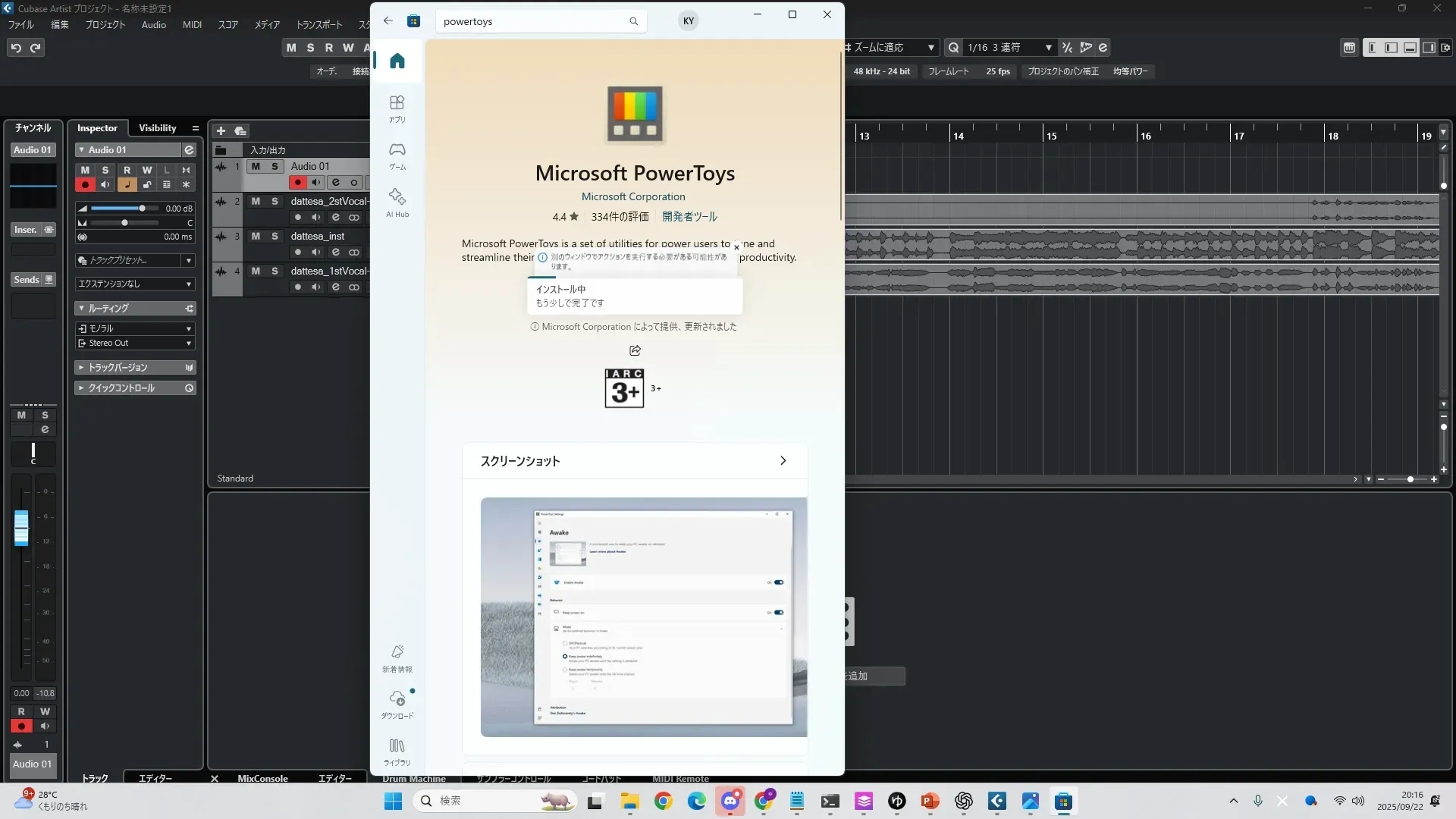Open the Apps section in Store sidebar

coord(397,108)
